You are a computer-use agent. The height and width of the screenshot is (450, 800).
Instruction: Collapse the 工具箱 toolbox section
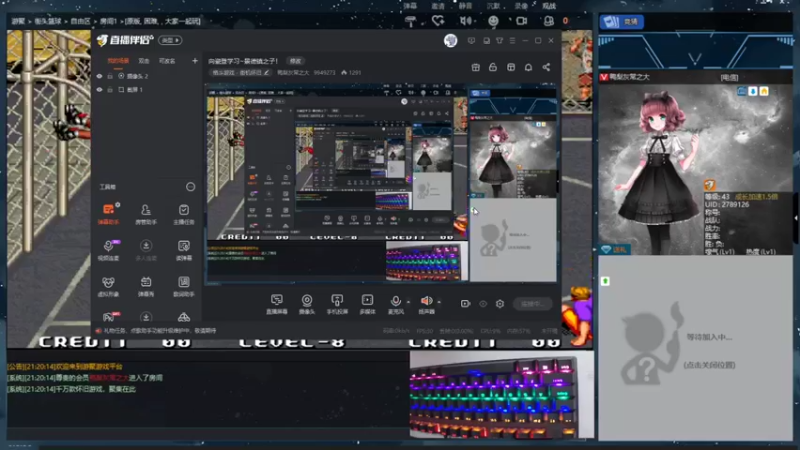[190, 187]
